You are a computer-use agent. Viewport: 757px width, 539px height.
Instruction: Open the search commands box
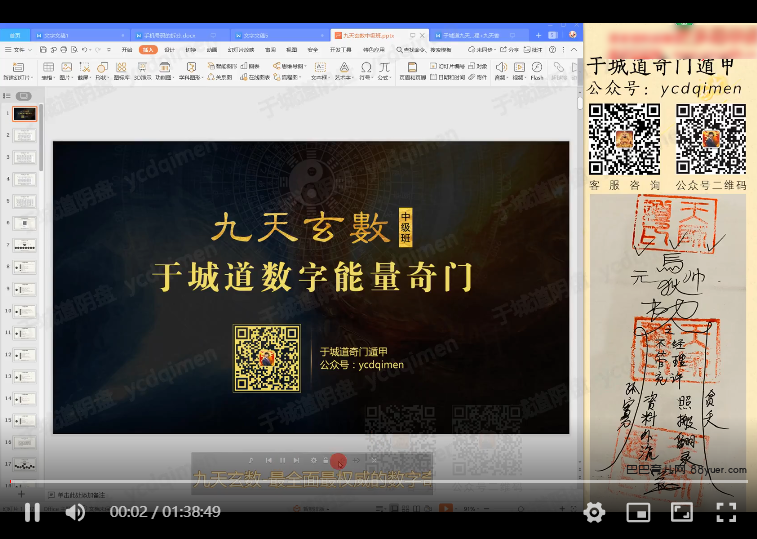[424, 49]
